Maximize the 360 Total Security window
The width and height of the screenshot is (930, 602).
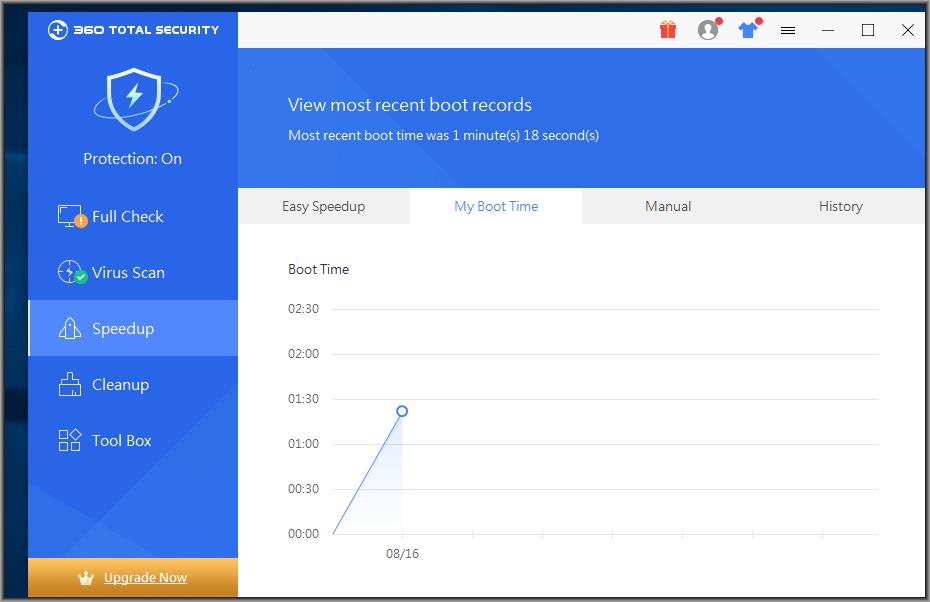point(868,30)
